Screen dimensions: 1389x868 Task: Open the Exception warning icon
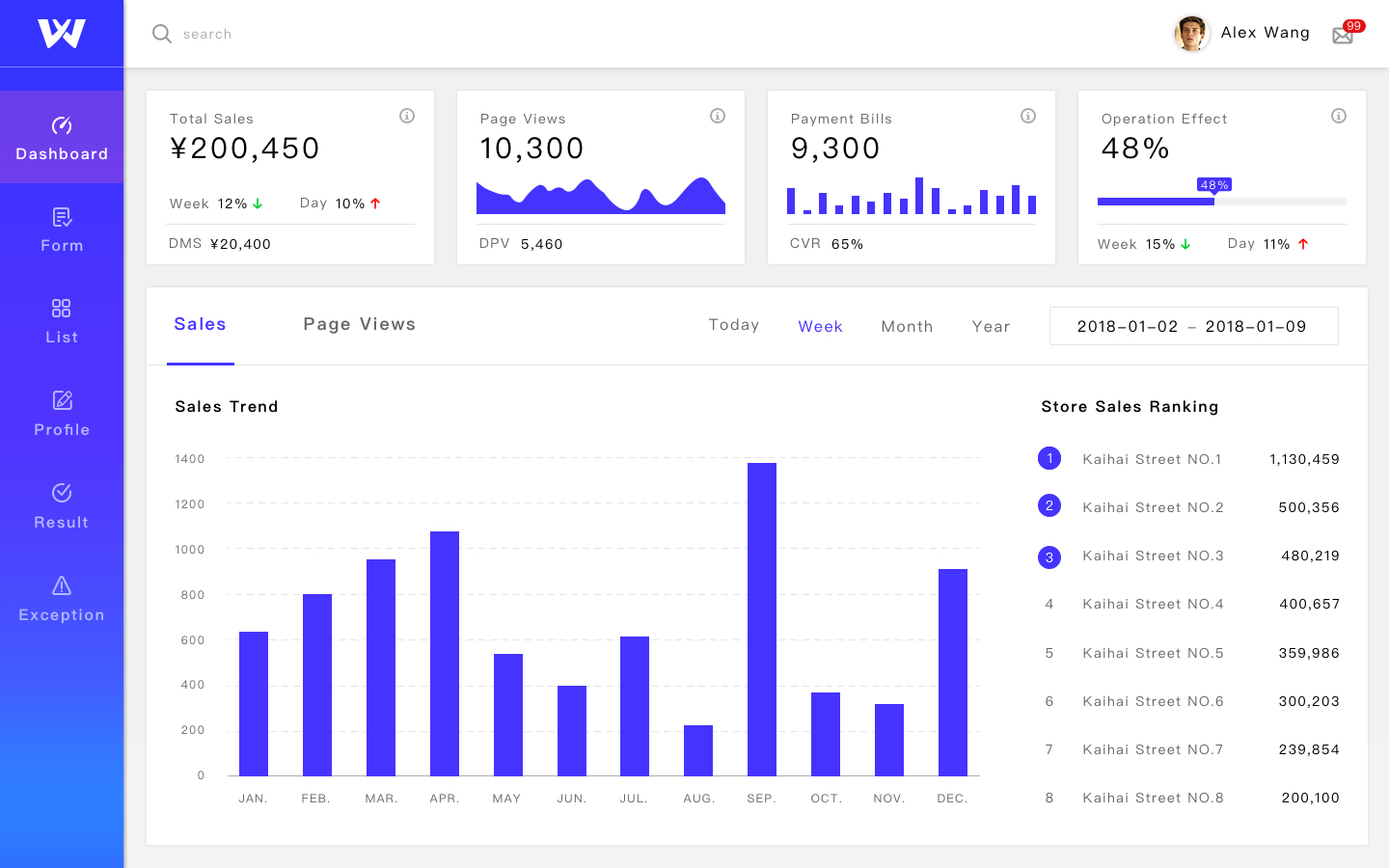(x=62, y=585)
